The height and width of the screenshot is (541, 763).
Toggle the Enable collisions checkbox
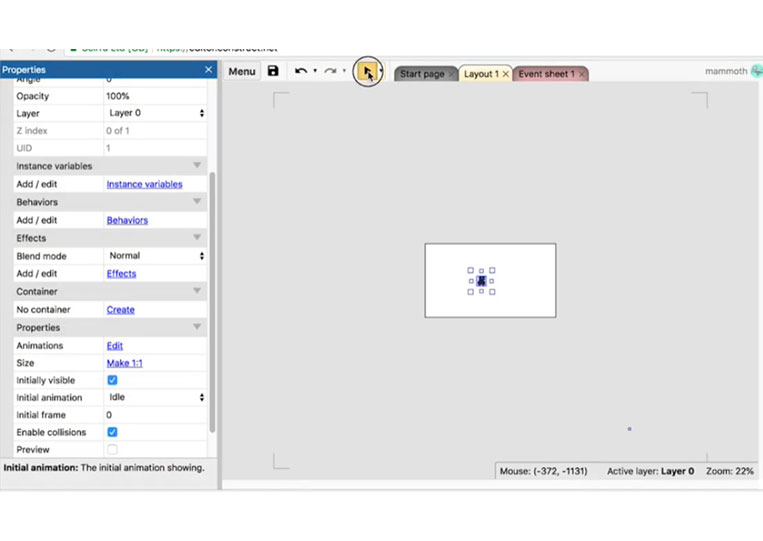click(112, 432)
